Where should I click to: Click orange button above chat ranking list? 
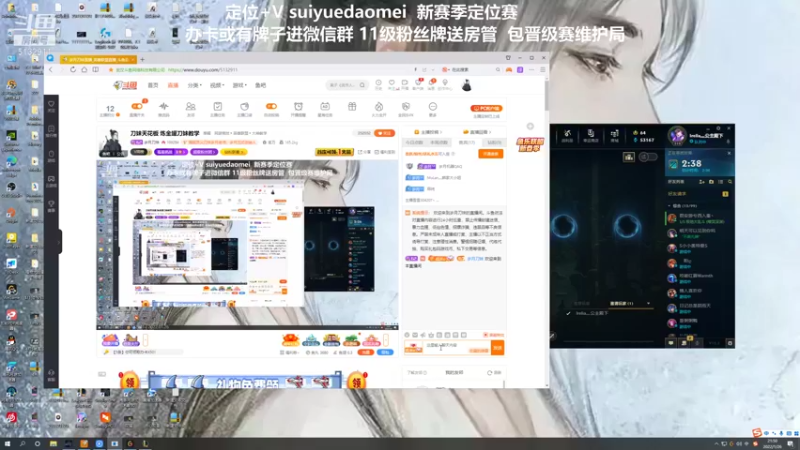coord(491,154)
